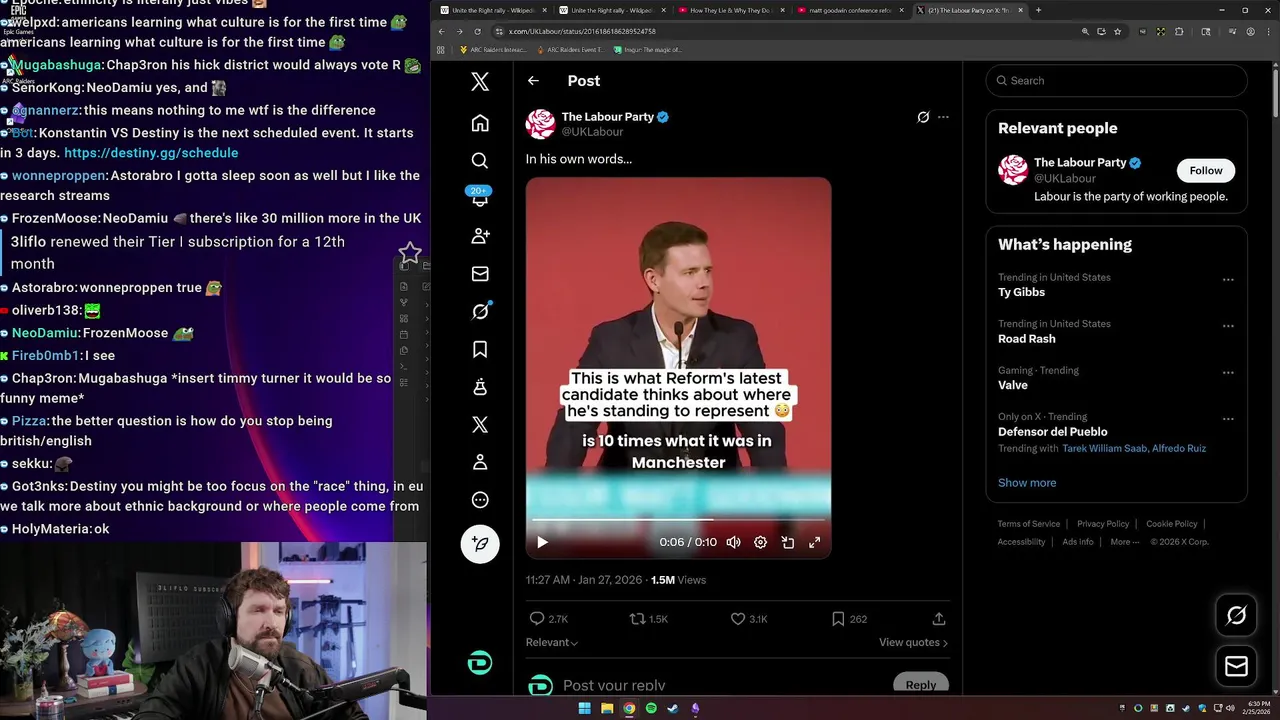Open the floating Grok button

1236,616
